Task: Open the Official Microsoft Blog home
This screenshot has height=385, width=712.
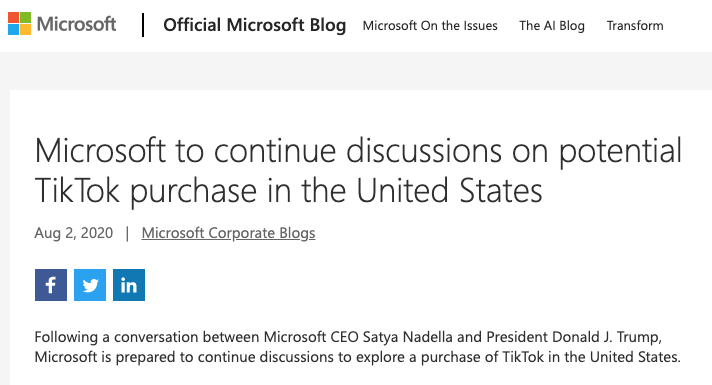Action: pos(255,25)
